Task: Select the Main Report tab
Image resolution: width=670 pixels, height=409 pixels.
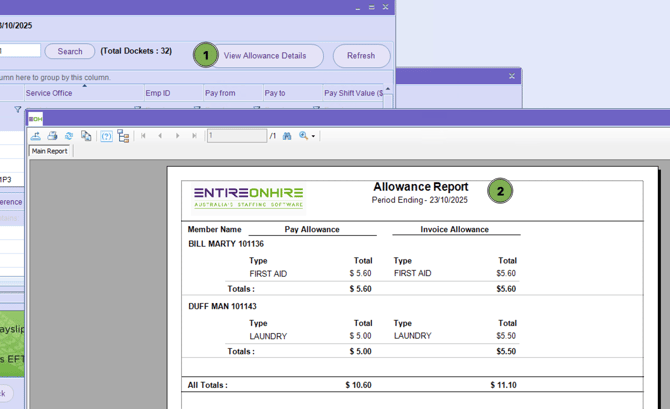Action: 49,151
